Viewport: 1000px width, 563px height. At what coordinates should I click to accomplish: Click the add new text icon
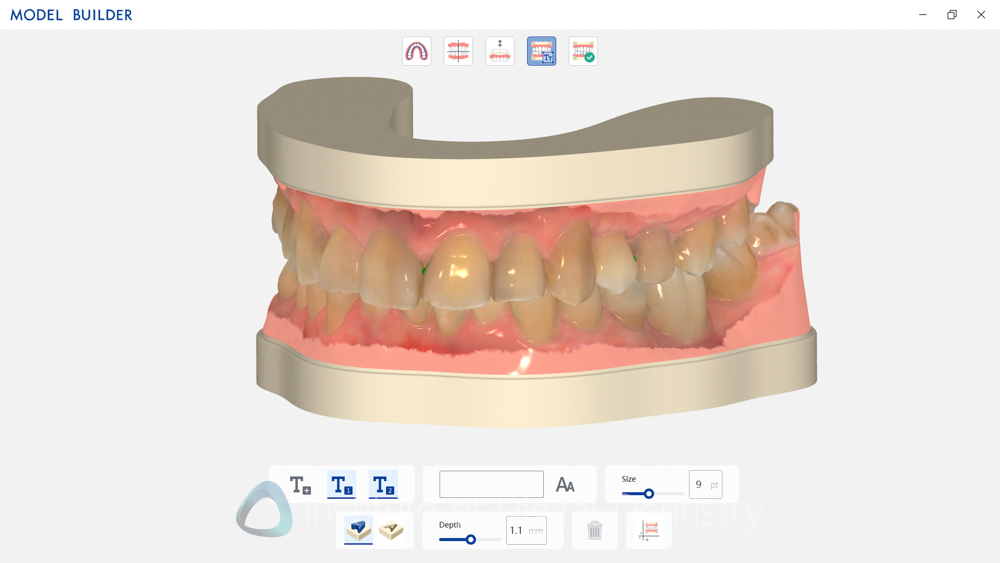300,485
